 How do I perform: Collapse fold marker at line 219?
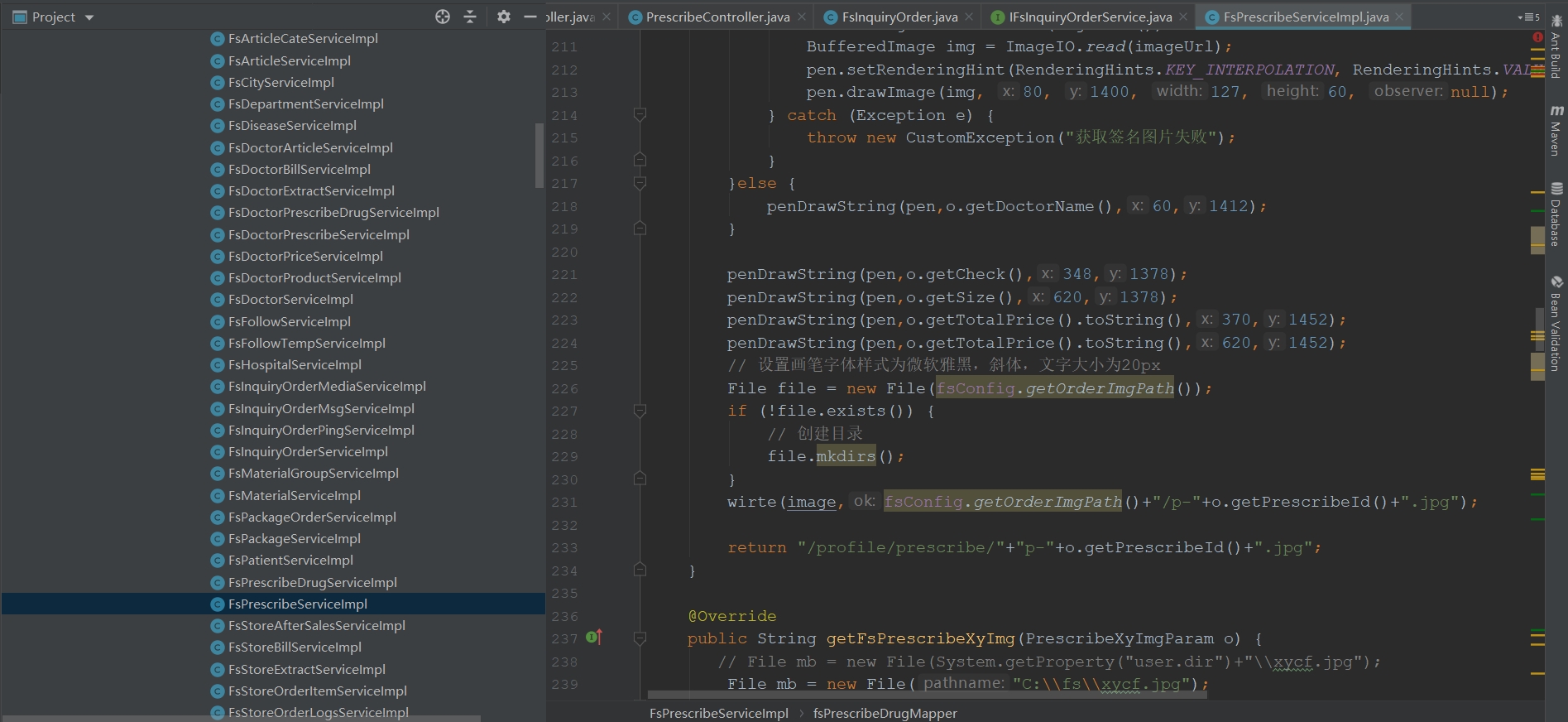[x=640, y=228]
